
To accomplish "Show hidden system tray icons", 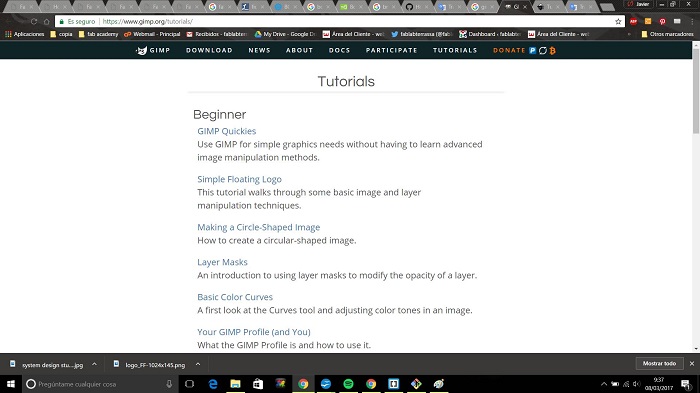I will point(604,384).
